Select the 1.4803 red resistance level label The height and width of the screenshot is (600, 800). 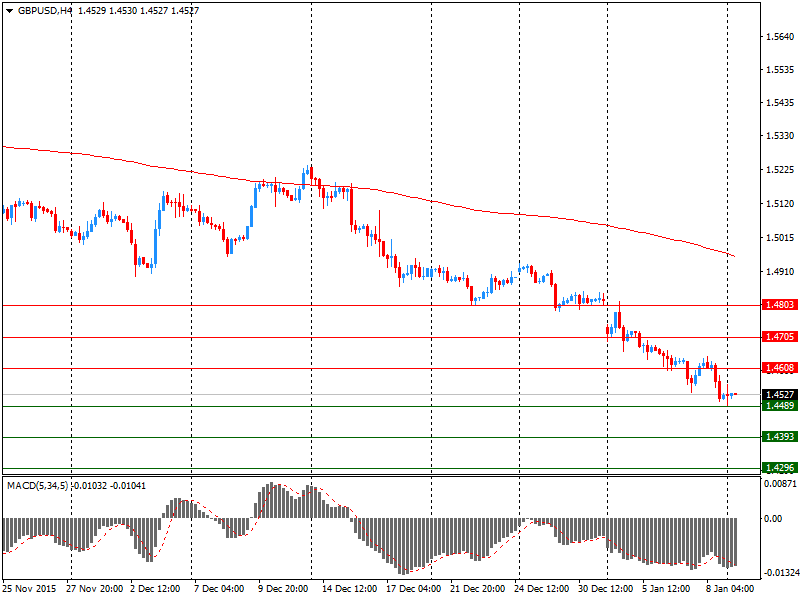pyautogui.click(x=780, y=305)
